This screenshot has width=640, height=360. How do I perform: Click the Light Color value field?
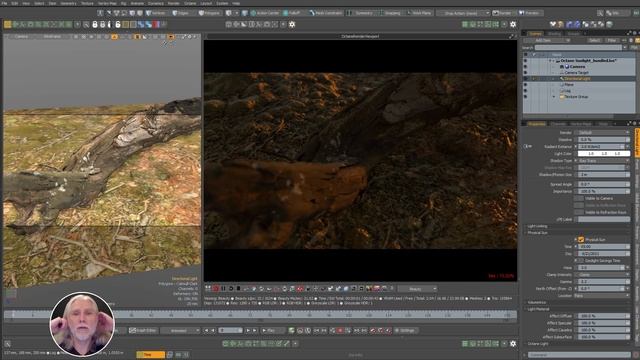604,153
